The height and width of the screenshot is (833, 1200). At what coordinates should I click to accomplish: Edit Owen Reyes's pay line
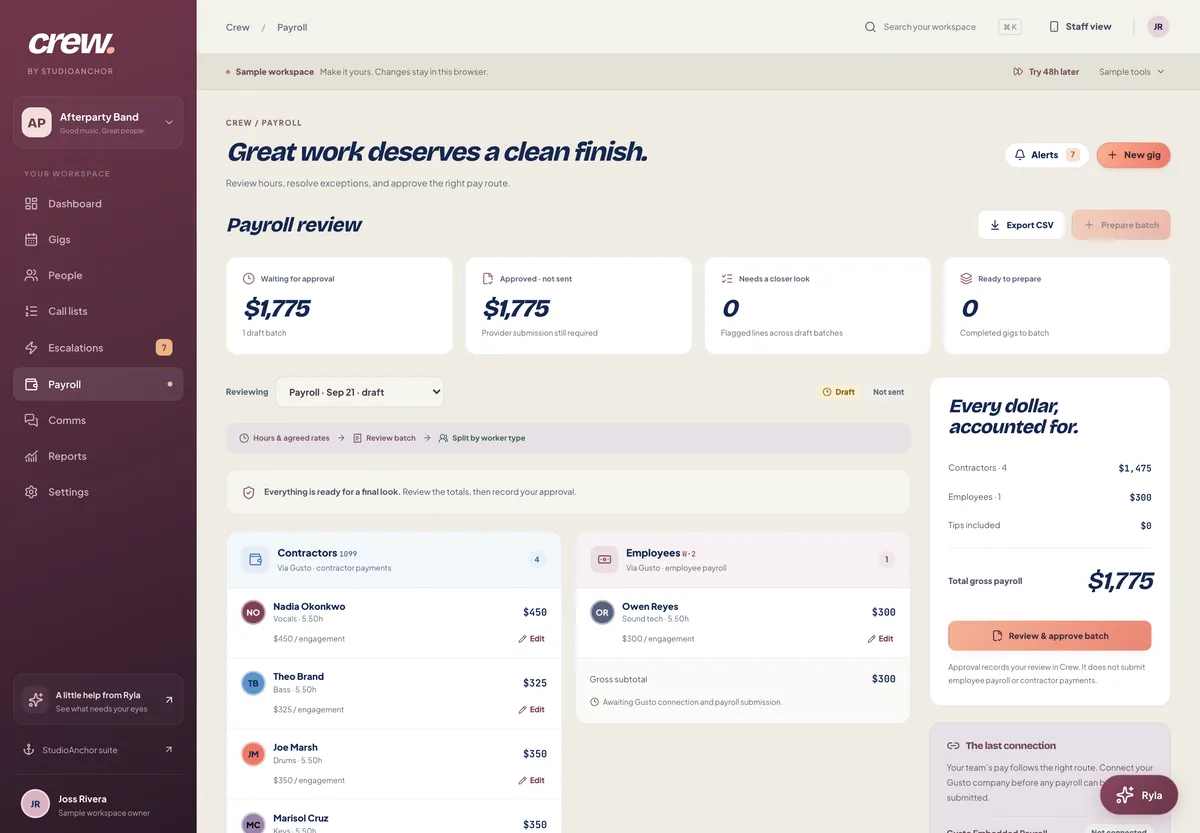(x=881, y=639)
